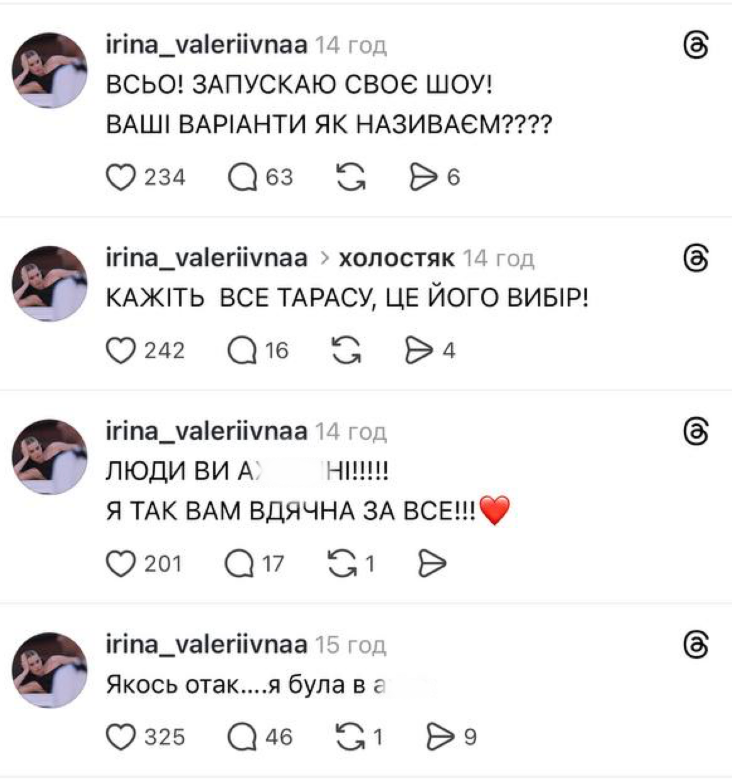
Task: Share the post with 6 shares
Action: (425, 177)
